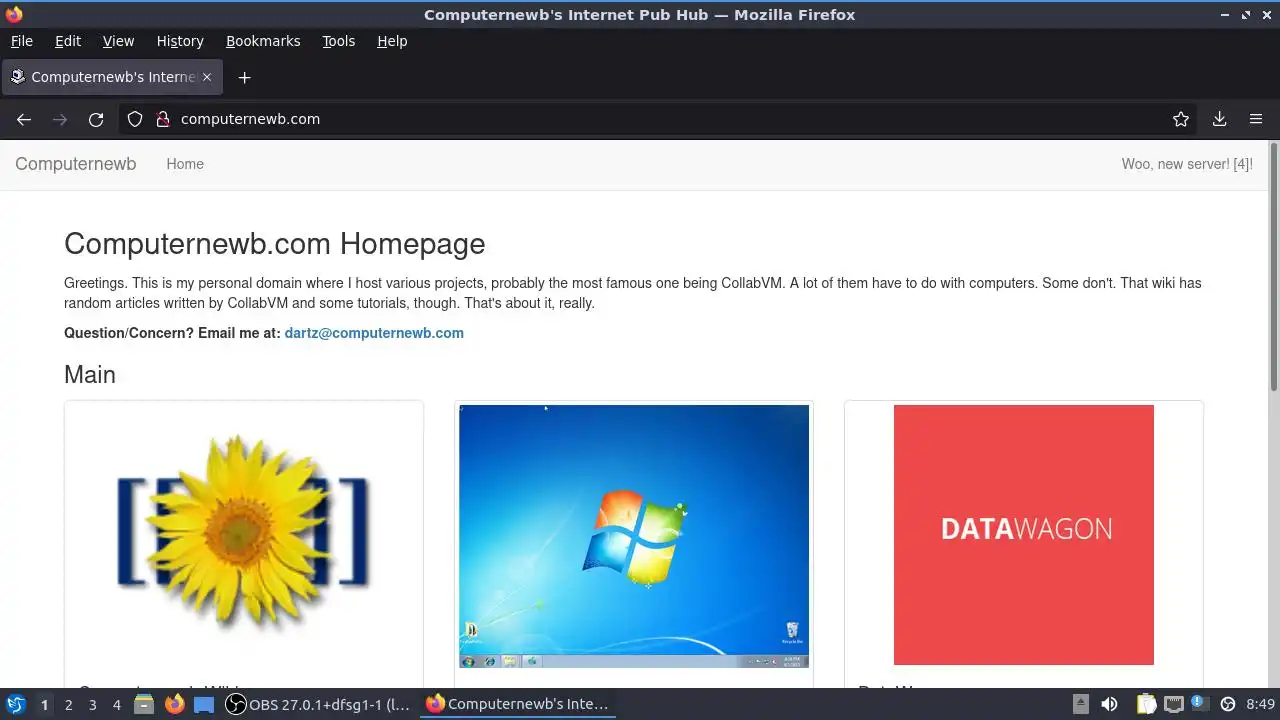Image resolution: width=1280 pixels, height=720 pixels.
Task: Click the "Computernewb.com Homepage" heading
Action: (275, 244)
